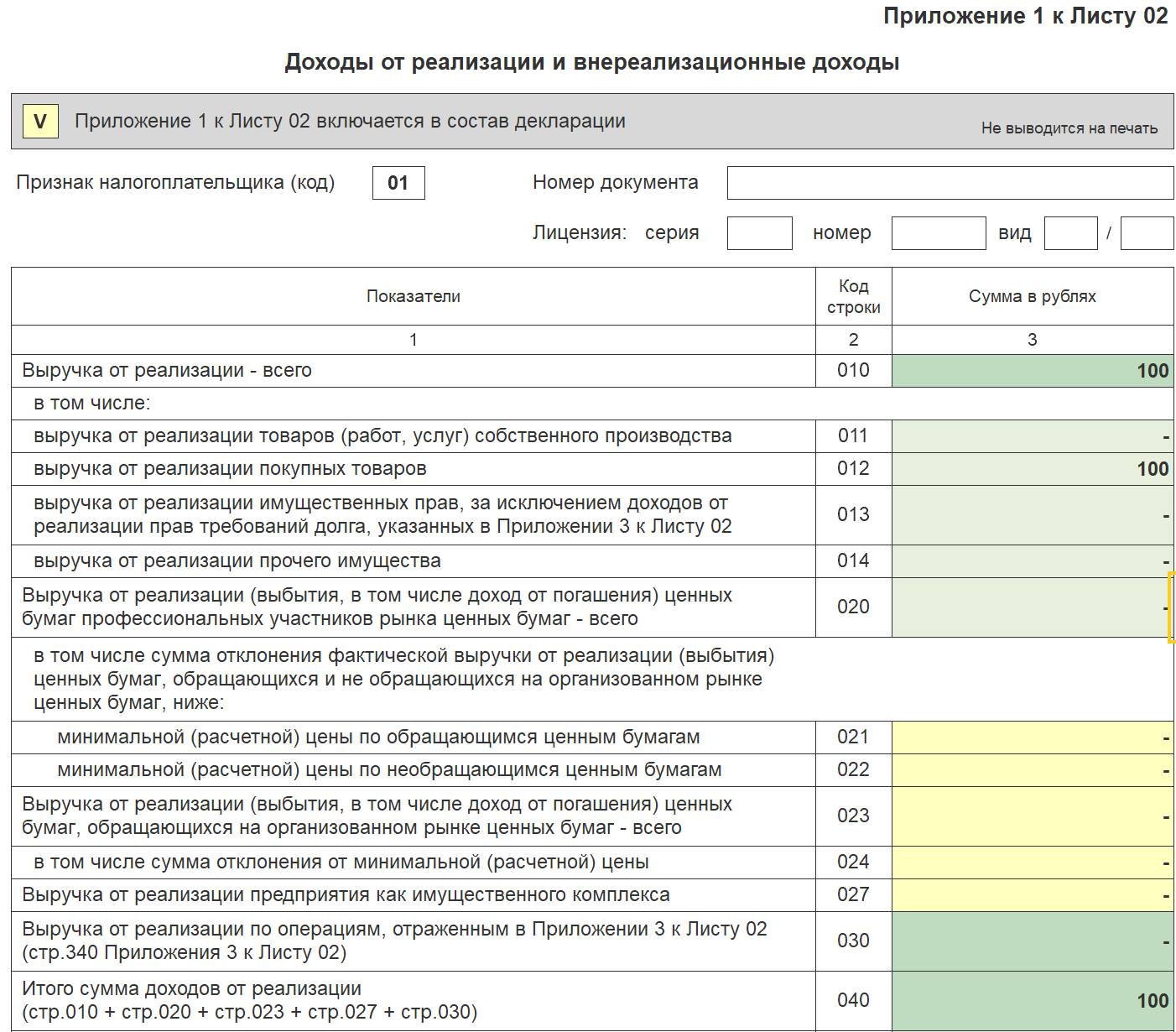
Task: Click the yellow cell for line 021
Action: coord(1033,738)
